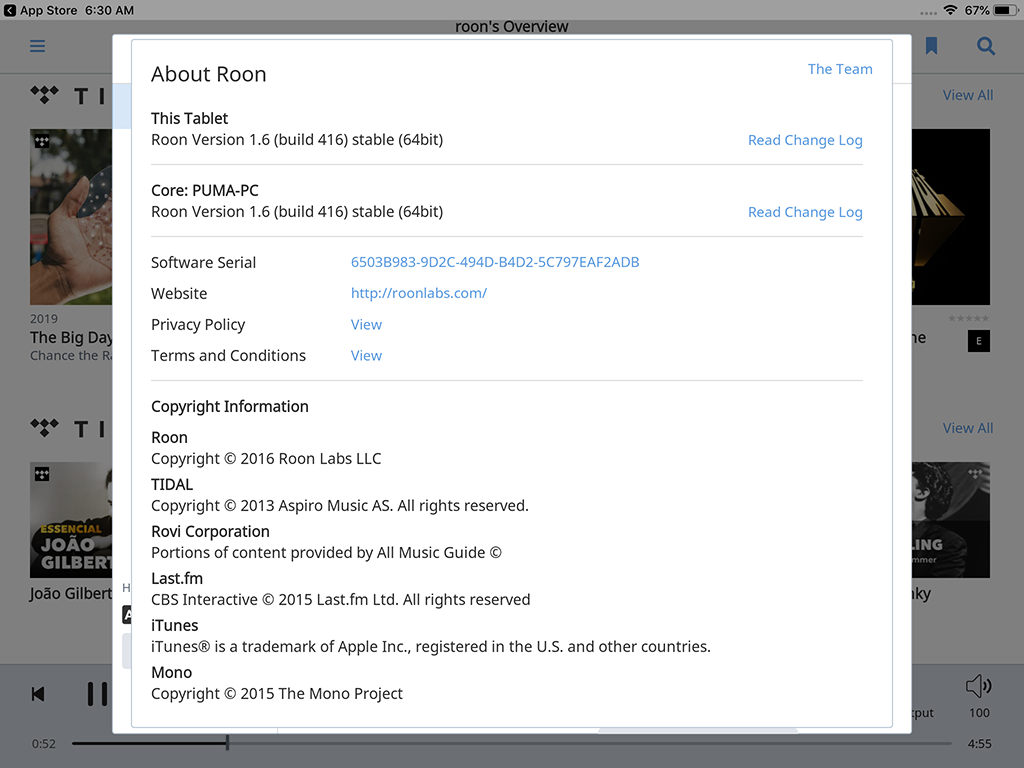Click the total time 4:55
The width and height of the screenshot is (1024, 768).
click(x=980, y=744)
